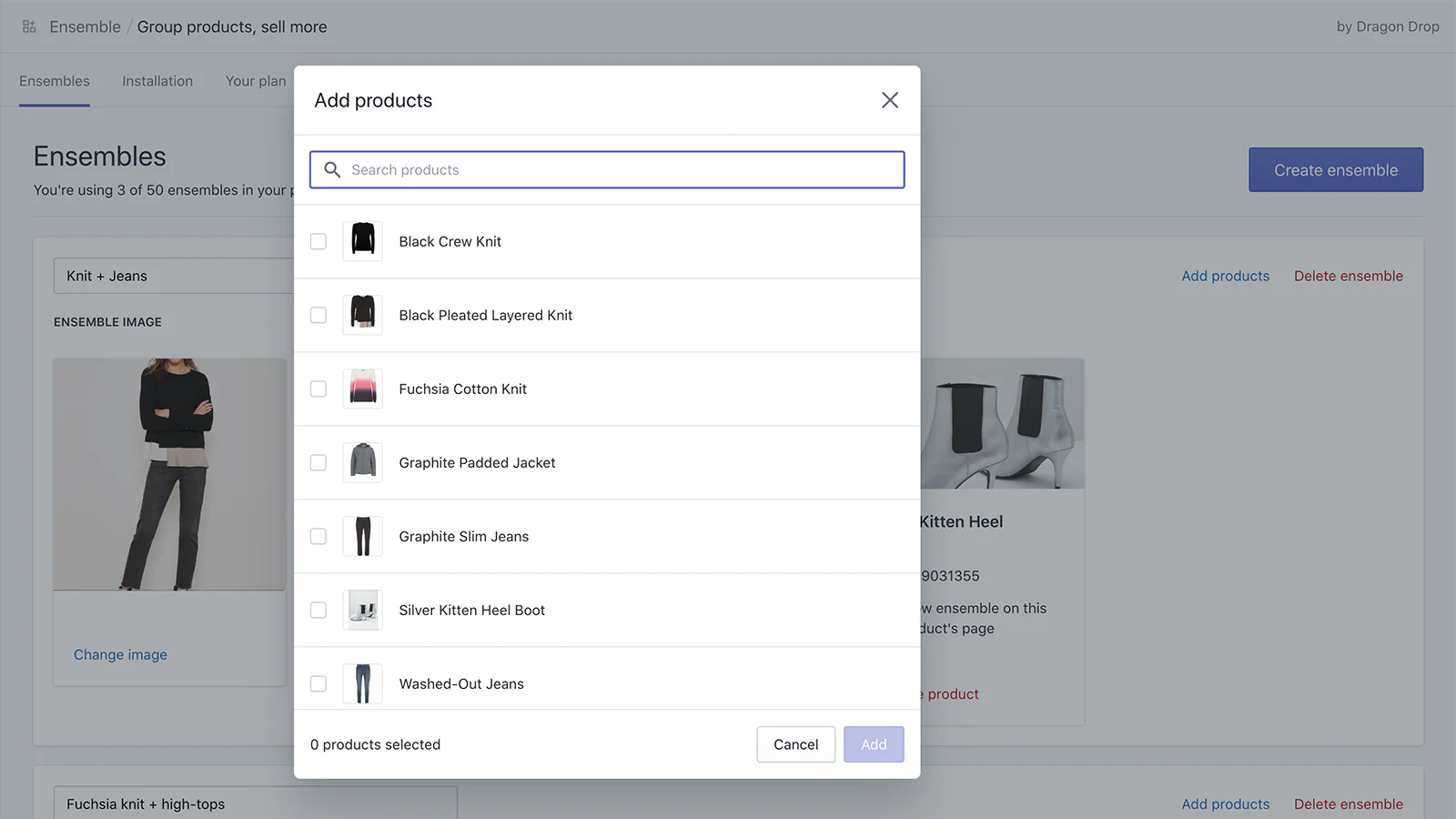
Task: Click the Black Crew Knit label
Action: point(450,241)
